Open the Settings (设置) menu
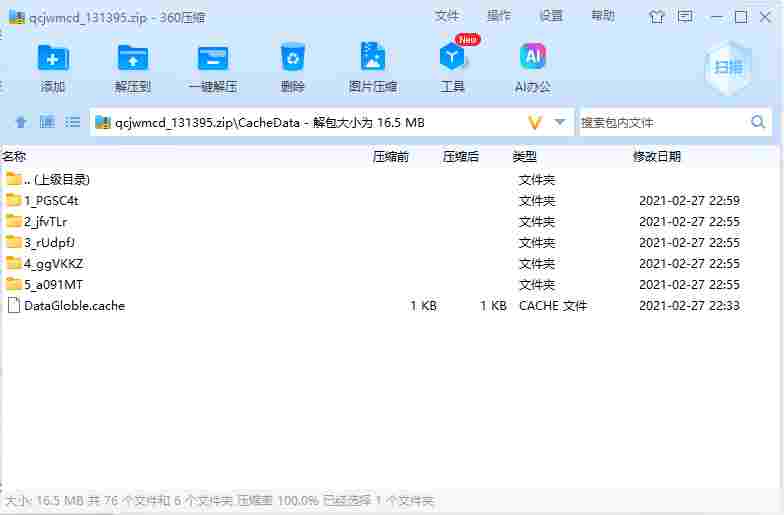Screen dimensions: 784x515 point(551,16)
